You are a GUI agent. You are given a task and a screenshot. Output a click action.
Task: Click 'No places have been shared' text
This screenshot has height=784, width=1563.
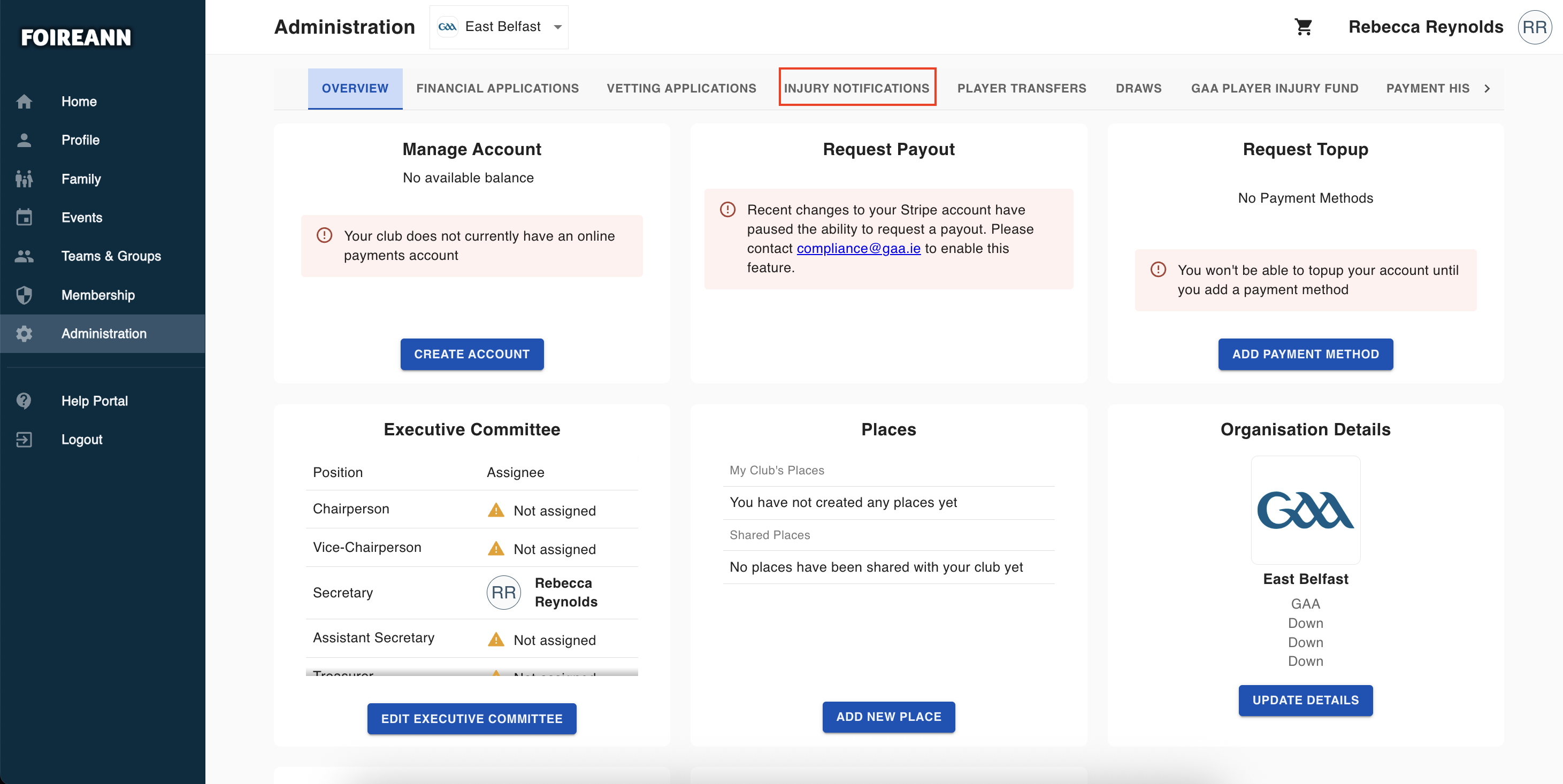[x=876, y=567]
